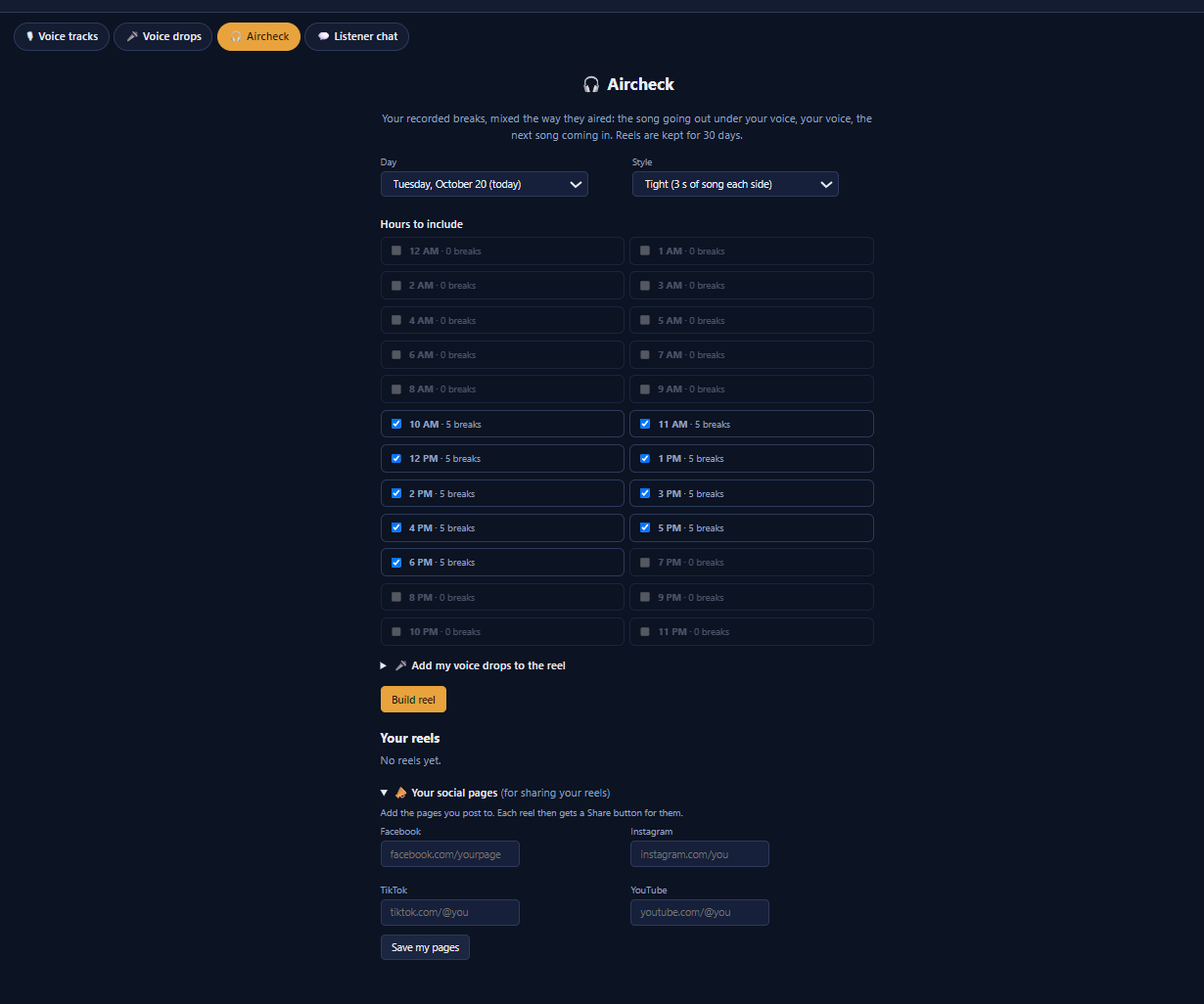Click the '9 PM · 0 breaks' row

pyautogui.click(x=752, y=597)
